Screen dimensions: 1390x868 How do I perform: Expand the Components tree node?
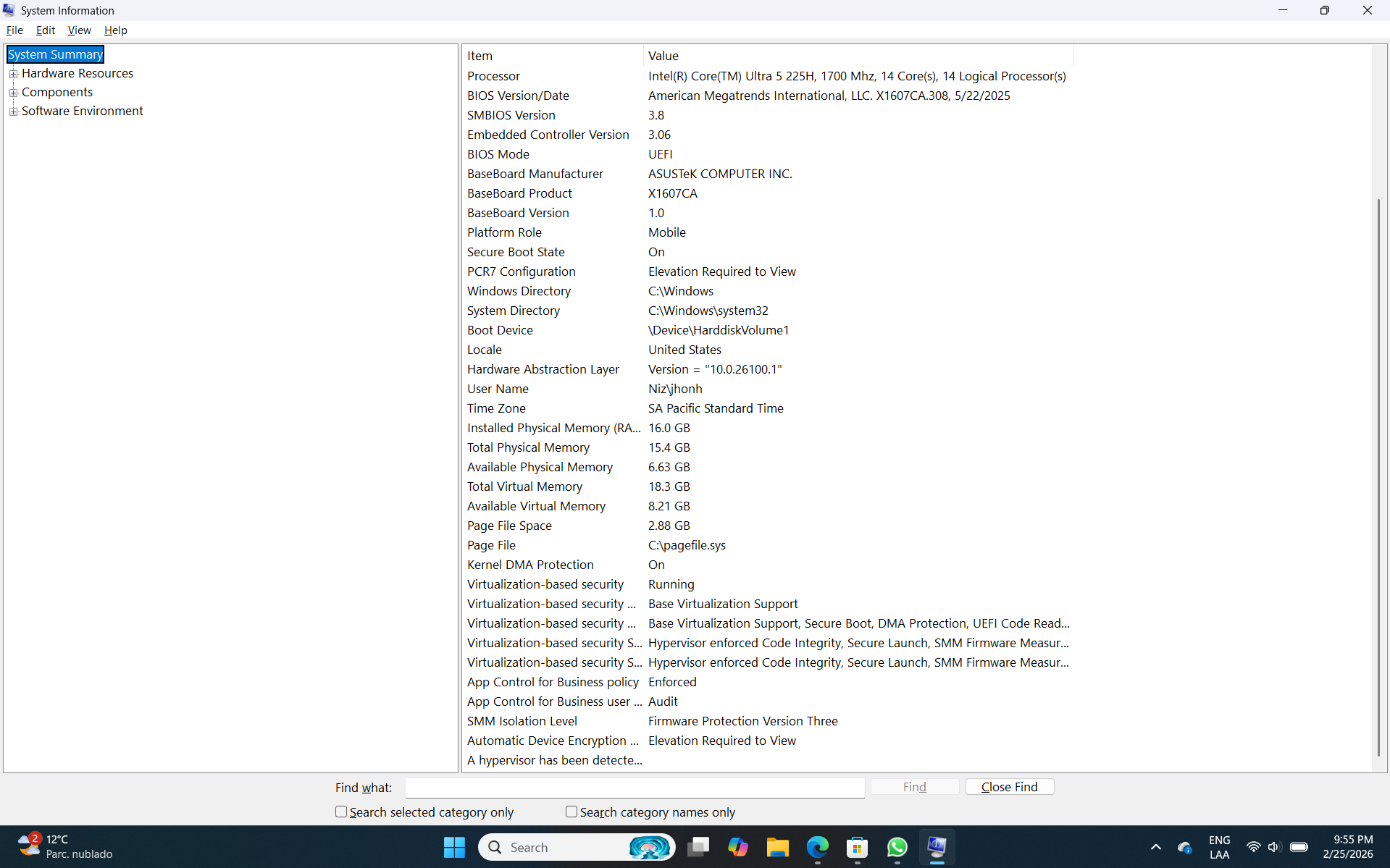click(x=13, y=93)
